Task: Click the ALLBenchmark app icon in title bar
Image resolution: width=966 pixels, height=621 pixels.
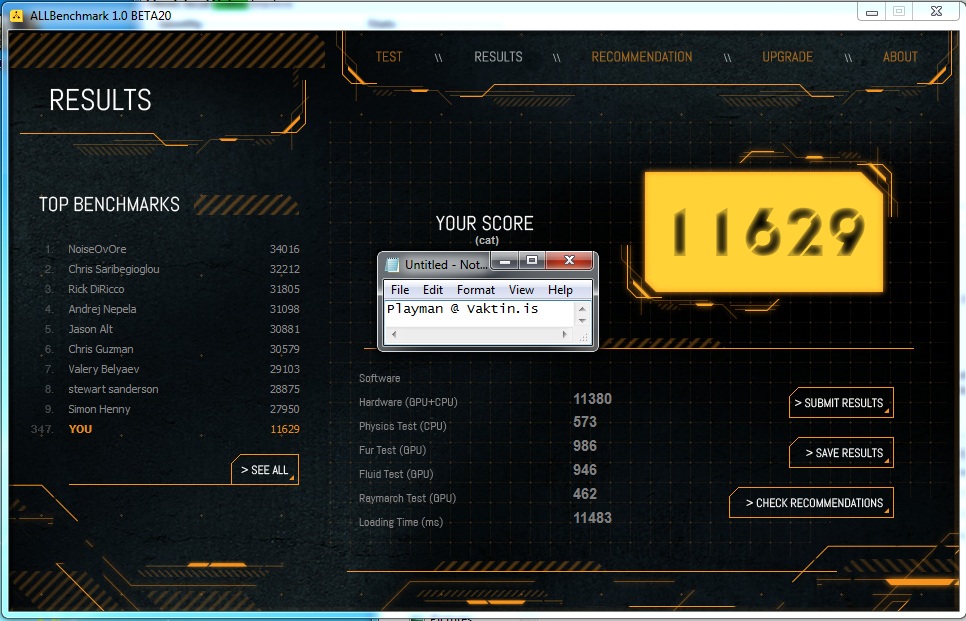Action: (17, 15)
